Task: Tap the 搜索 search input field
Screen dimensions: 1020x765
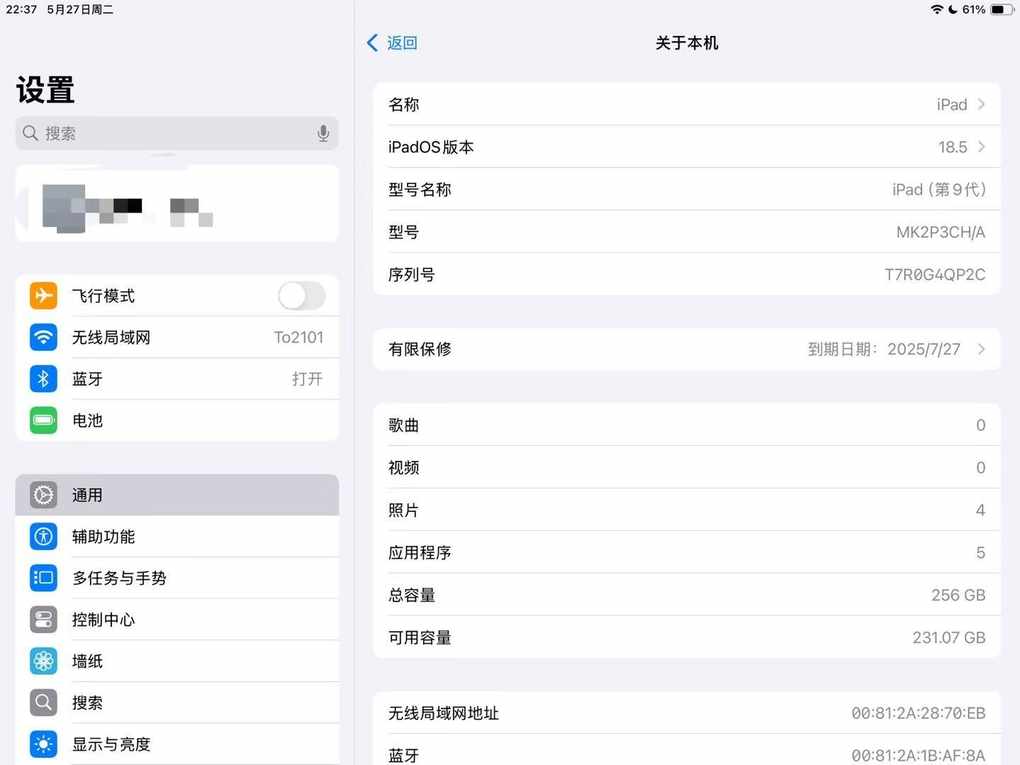Action: tap(177, 133)
